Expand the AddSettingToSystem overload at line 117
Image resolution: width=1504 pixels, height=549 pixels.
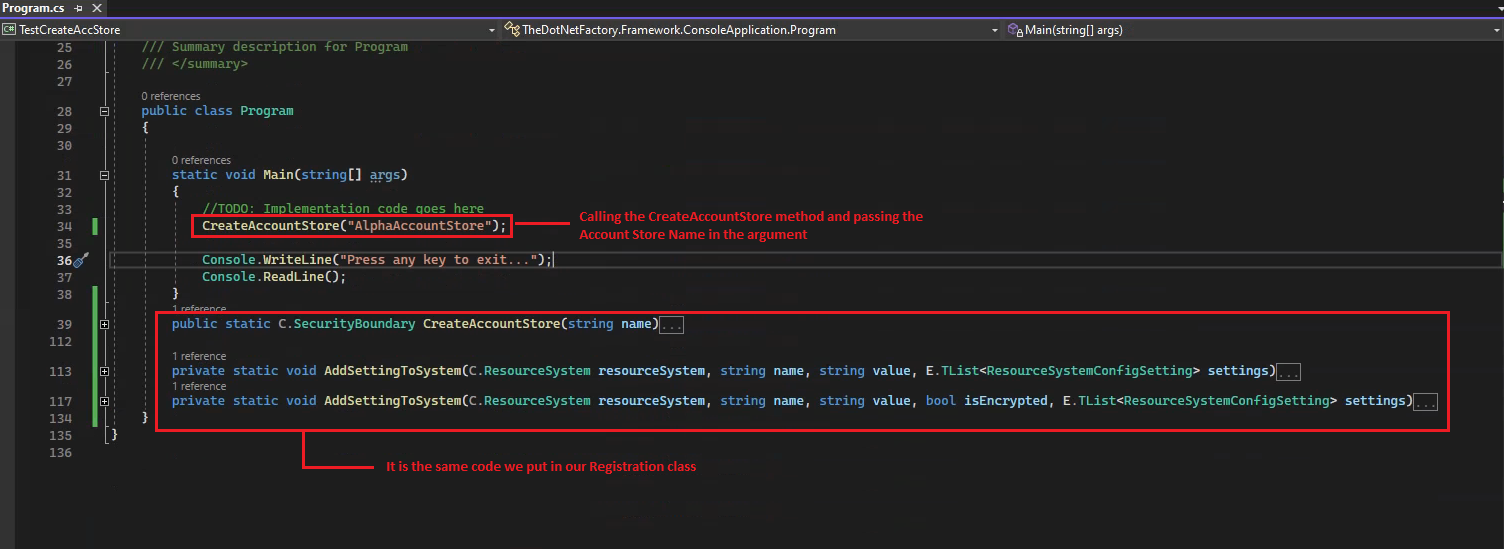104,401
